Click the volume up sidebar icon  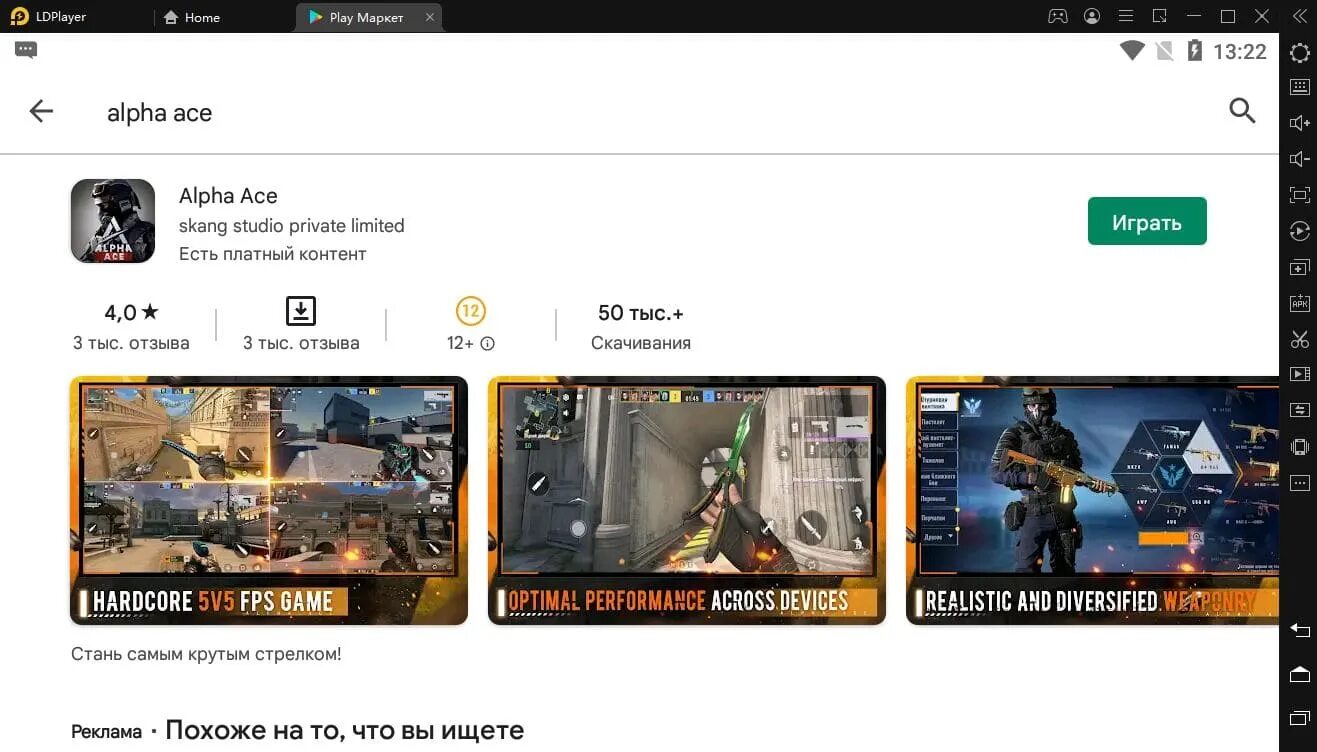1300,123
